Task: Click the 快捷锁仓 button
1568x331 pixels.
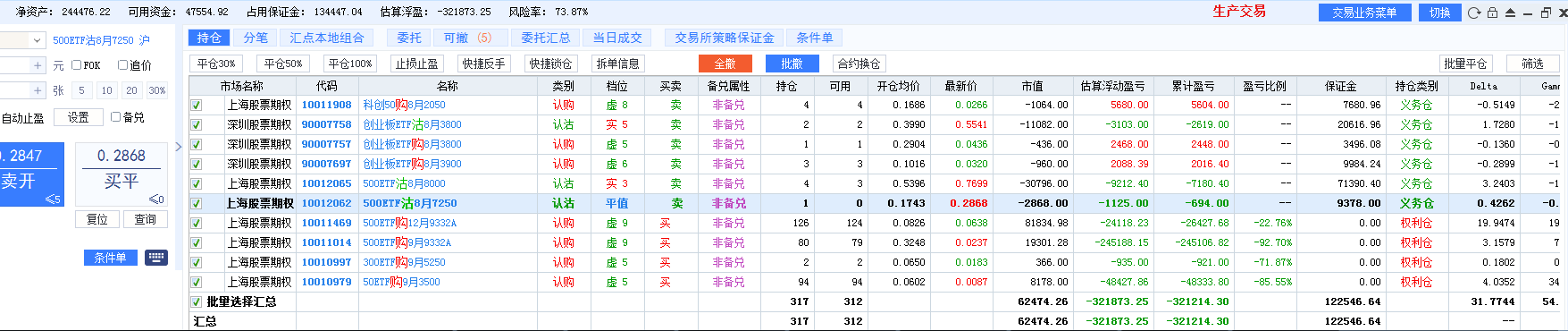Action: (551, 64)
